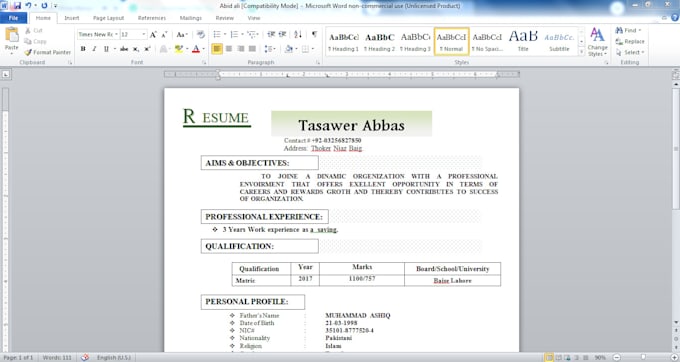This screenshot has width=680, height=362.
Task: Apply the Heading 1 style
Action: click(343, 42)
